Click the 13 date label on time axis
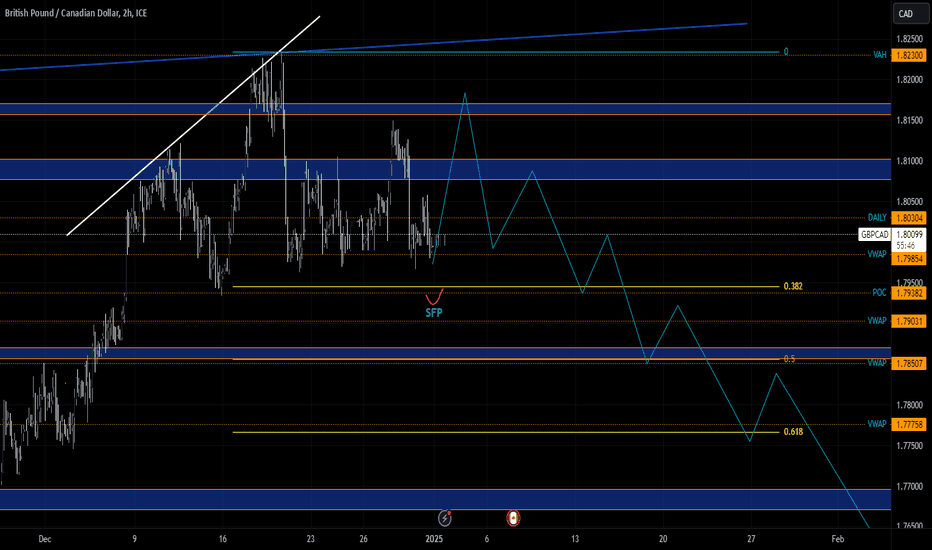The image size is (932, 550). (575, 539)
